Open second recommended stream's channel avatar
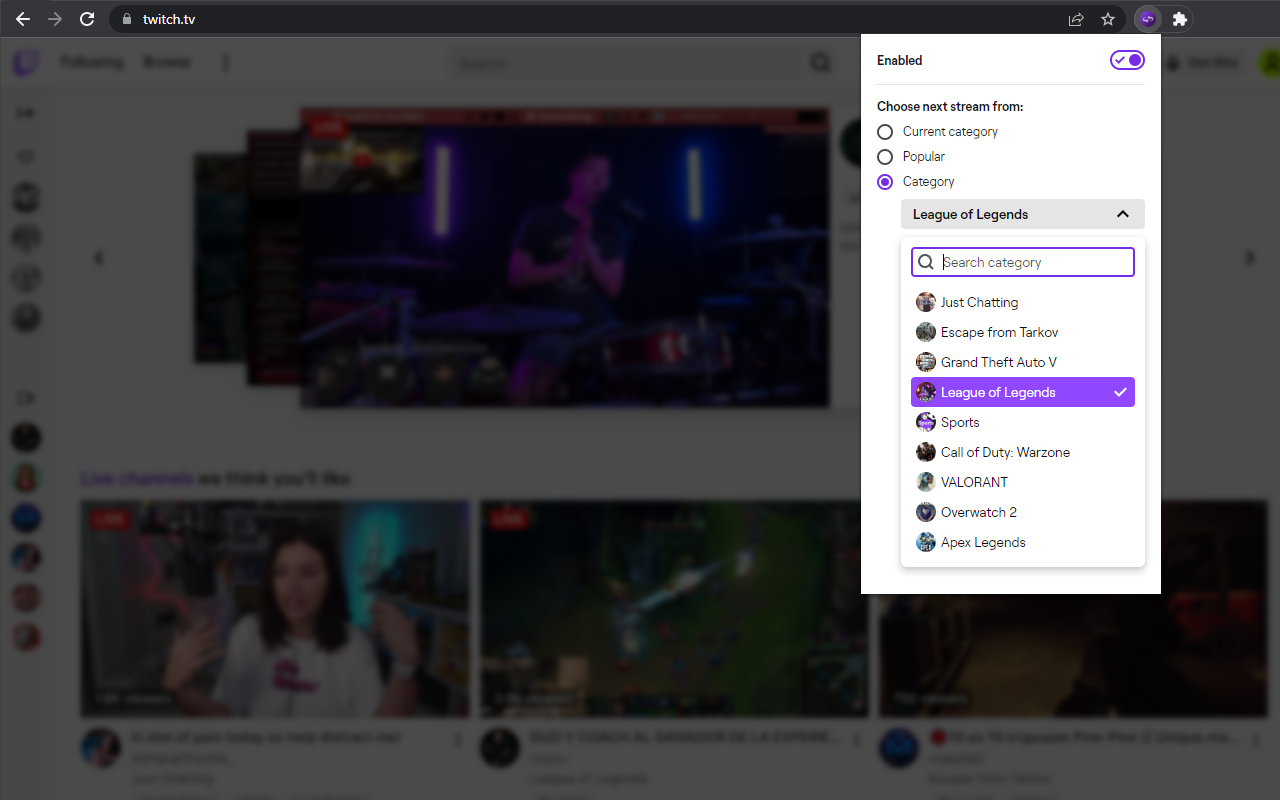1280x800 pixels. pyautogui.click(x=499, y=748)
